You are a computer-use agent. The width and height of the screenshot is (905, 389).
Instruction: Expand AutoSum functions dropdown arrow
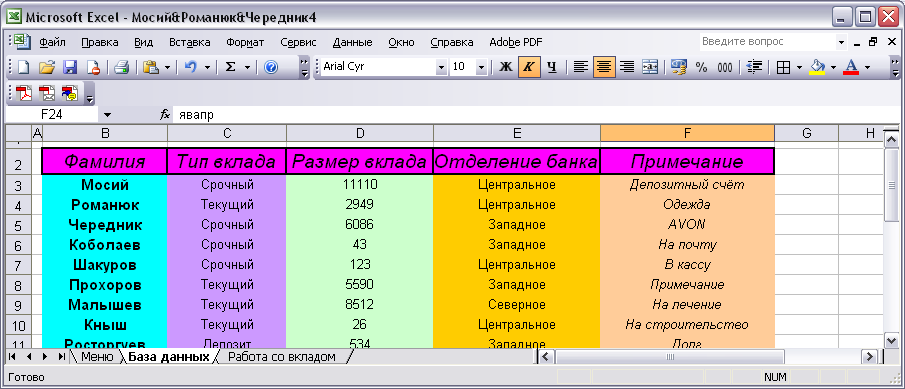(247, 68)
